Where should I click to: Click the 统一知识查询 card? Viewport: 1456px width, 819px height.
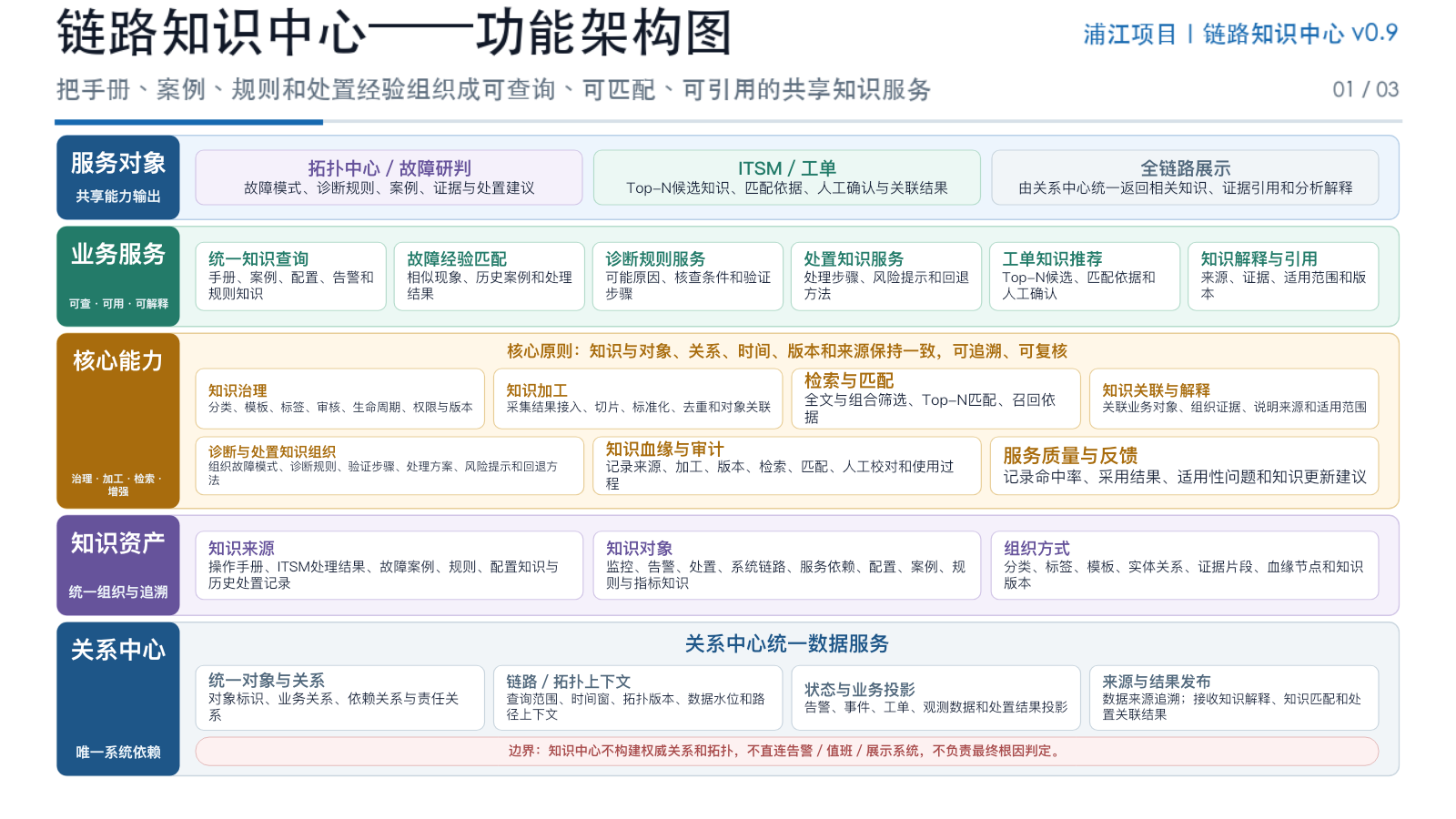pyautogui.click(x=291, y=277)
